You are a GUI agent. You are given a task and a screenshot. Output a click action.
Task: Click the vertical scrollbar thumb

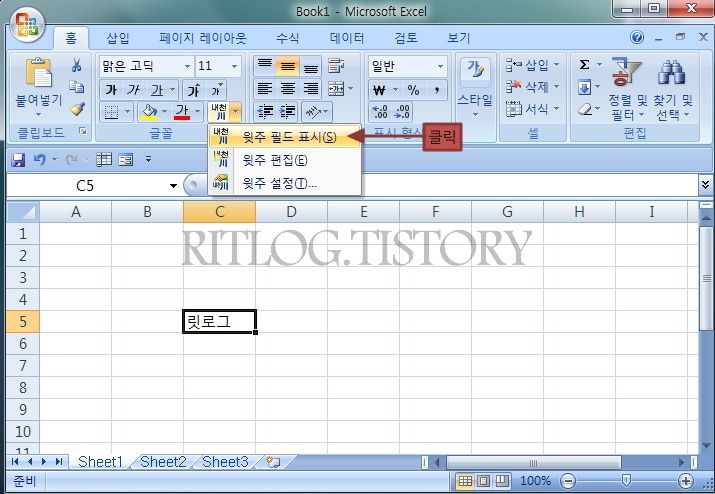pos(706,278)
